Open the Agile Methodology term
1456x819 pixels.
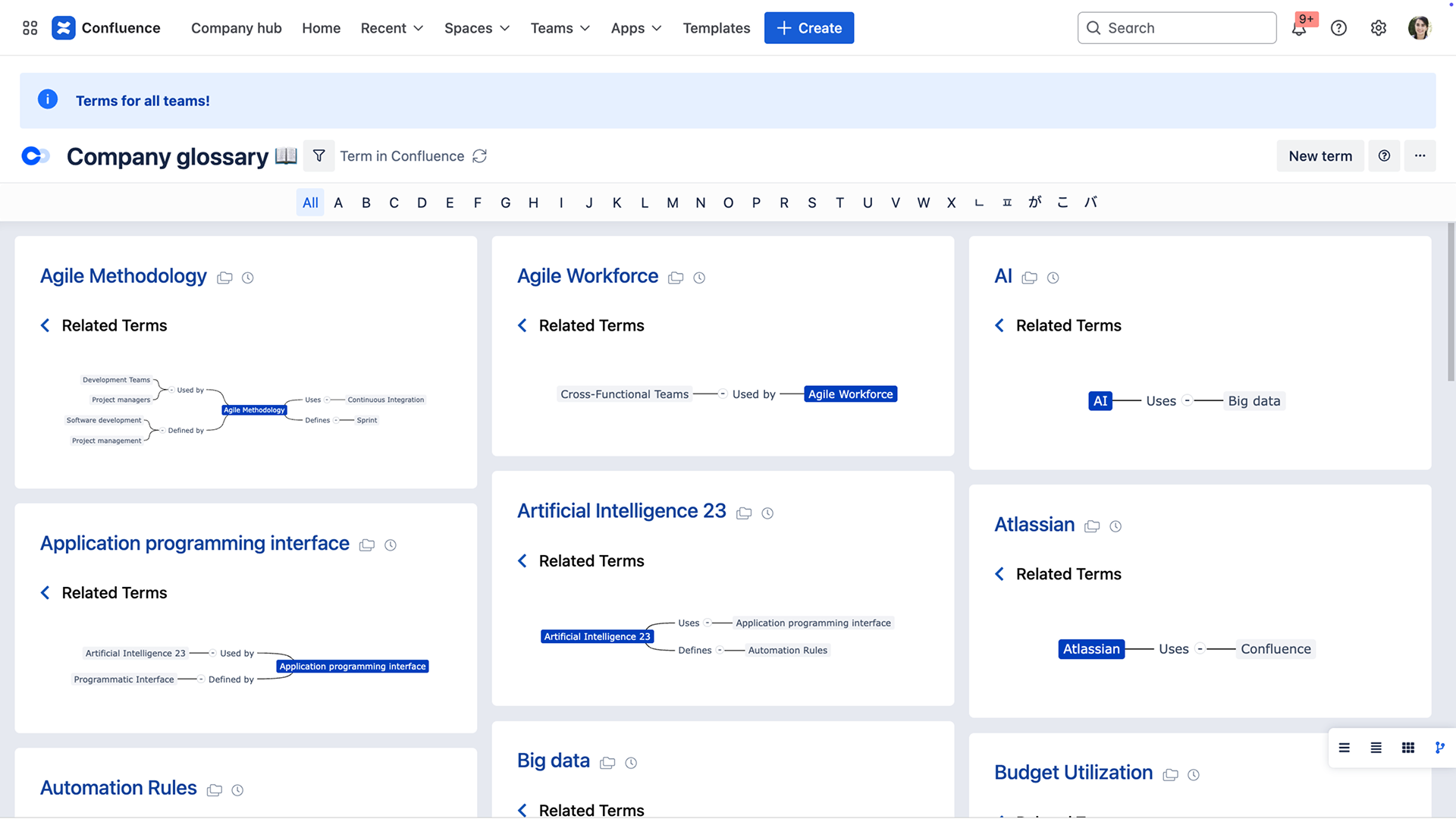(124, 276)
